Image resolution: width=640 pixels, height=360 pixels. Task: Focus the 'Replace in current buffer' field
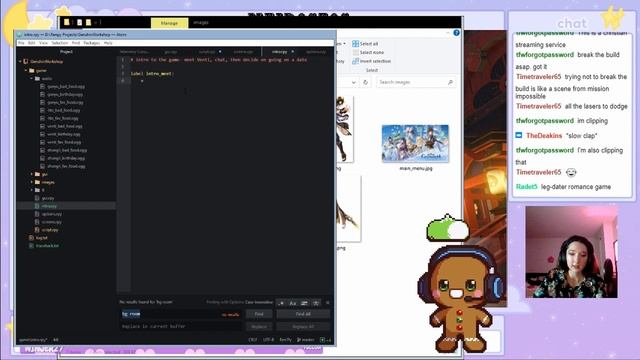(181, 327)
